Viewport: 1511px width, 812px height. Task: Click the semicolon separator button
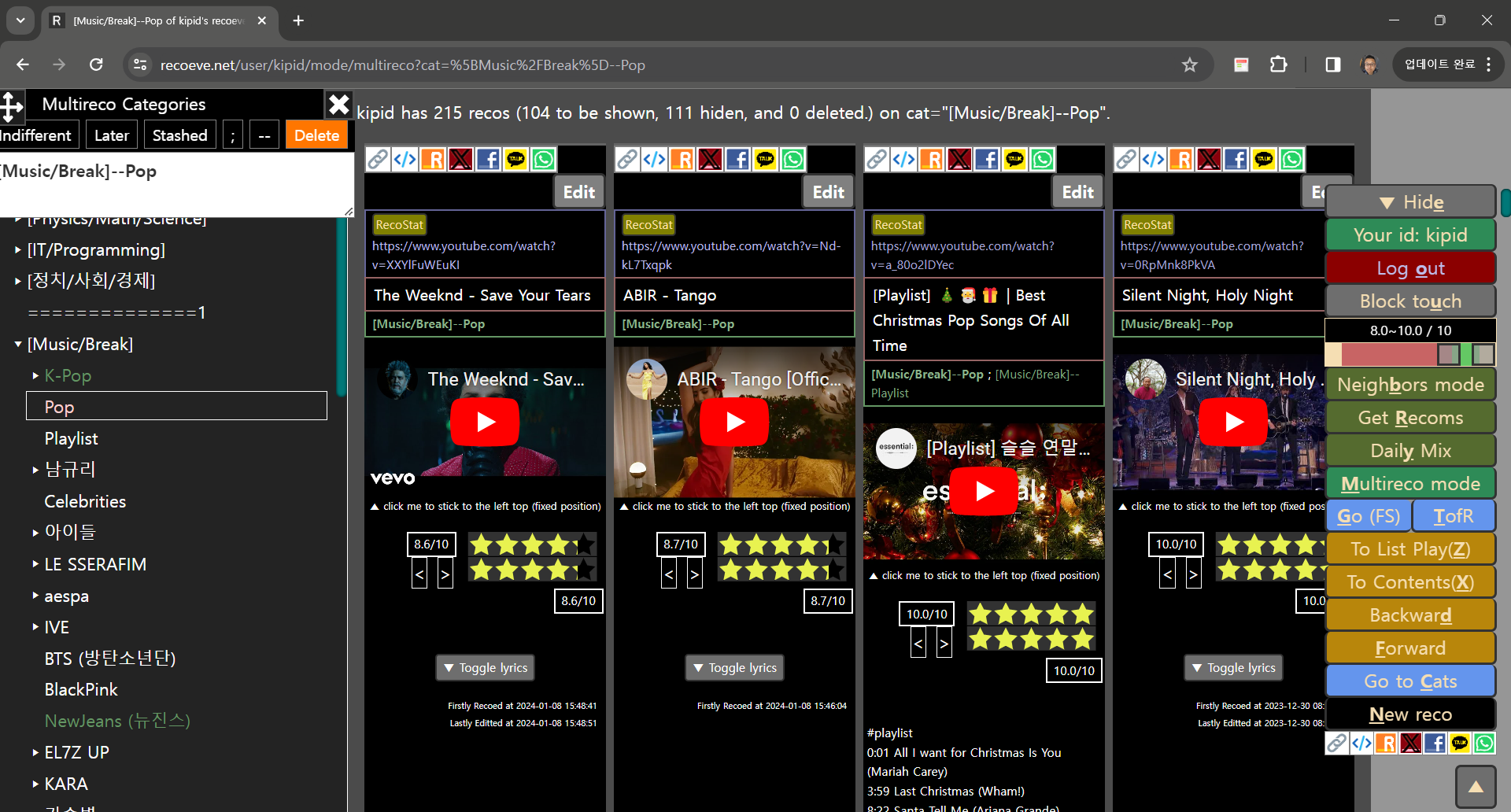pyautogui.click(x=233, y=135)
